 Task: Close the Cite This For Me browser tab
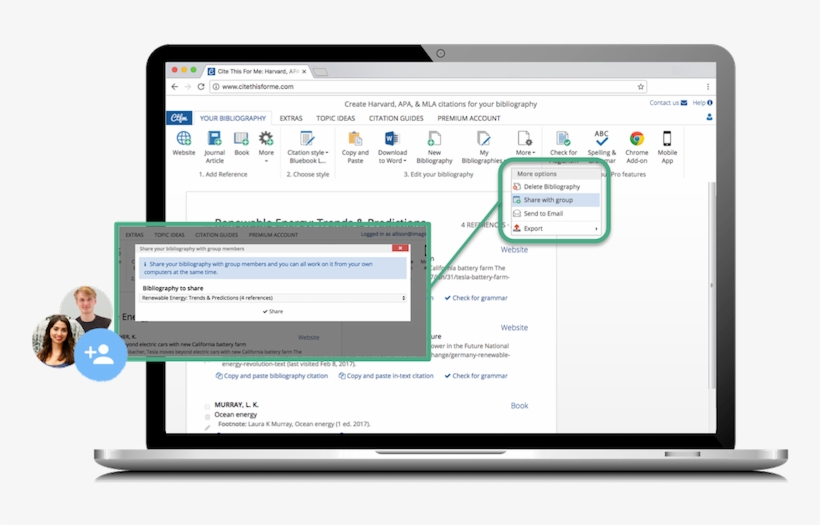[x=304, y=72]
